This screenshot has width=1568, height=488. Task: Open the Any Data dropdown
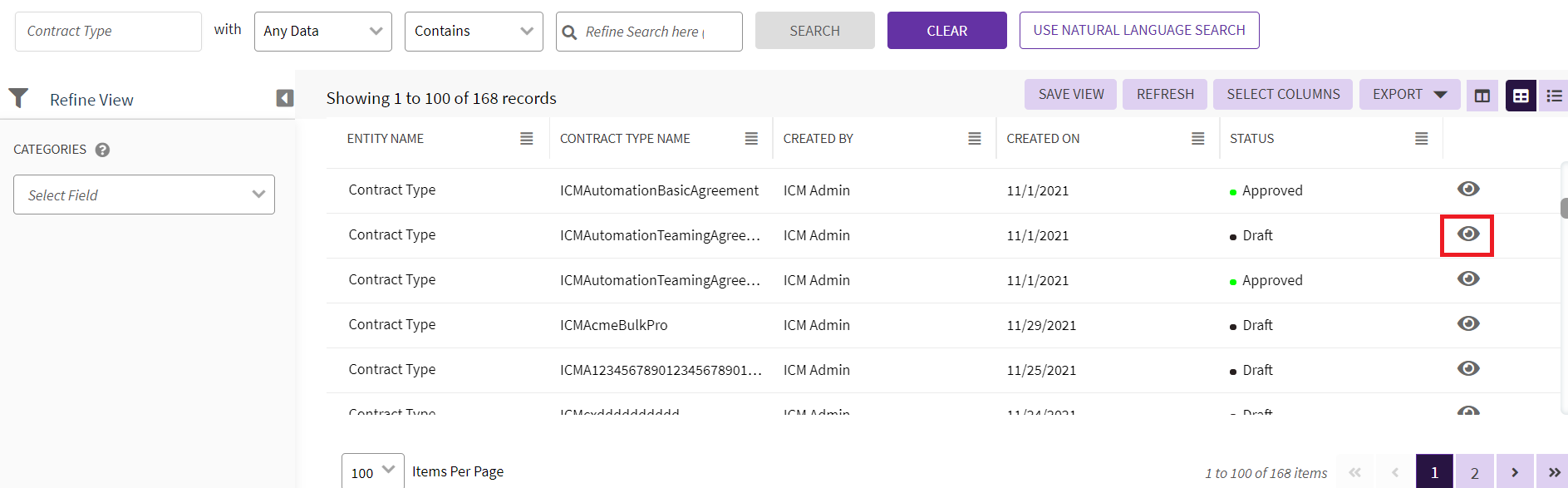[322, 32]
